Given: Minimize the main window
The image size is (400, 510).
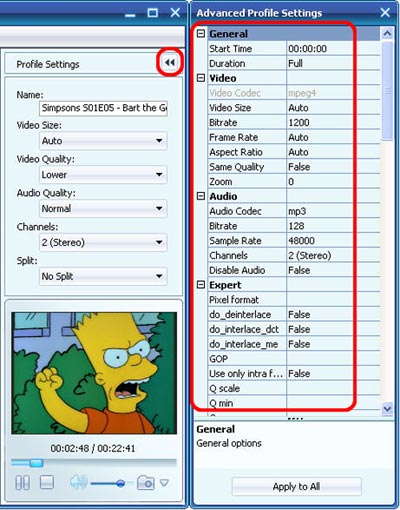Looking at the screenshot, I should coord(130,15).
